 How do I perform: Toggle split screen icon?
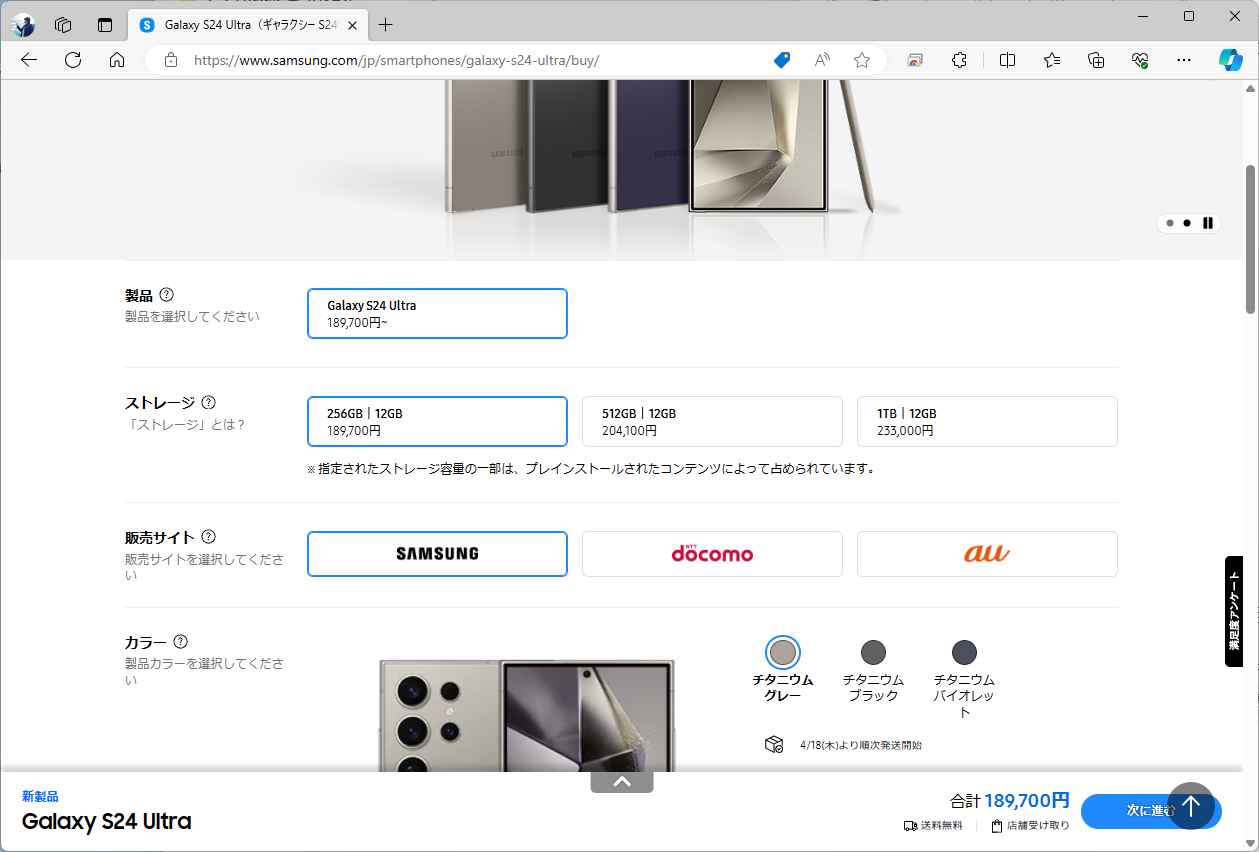1007,60
